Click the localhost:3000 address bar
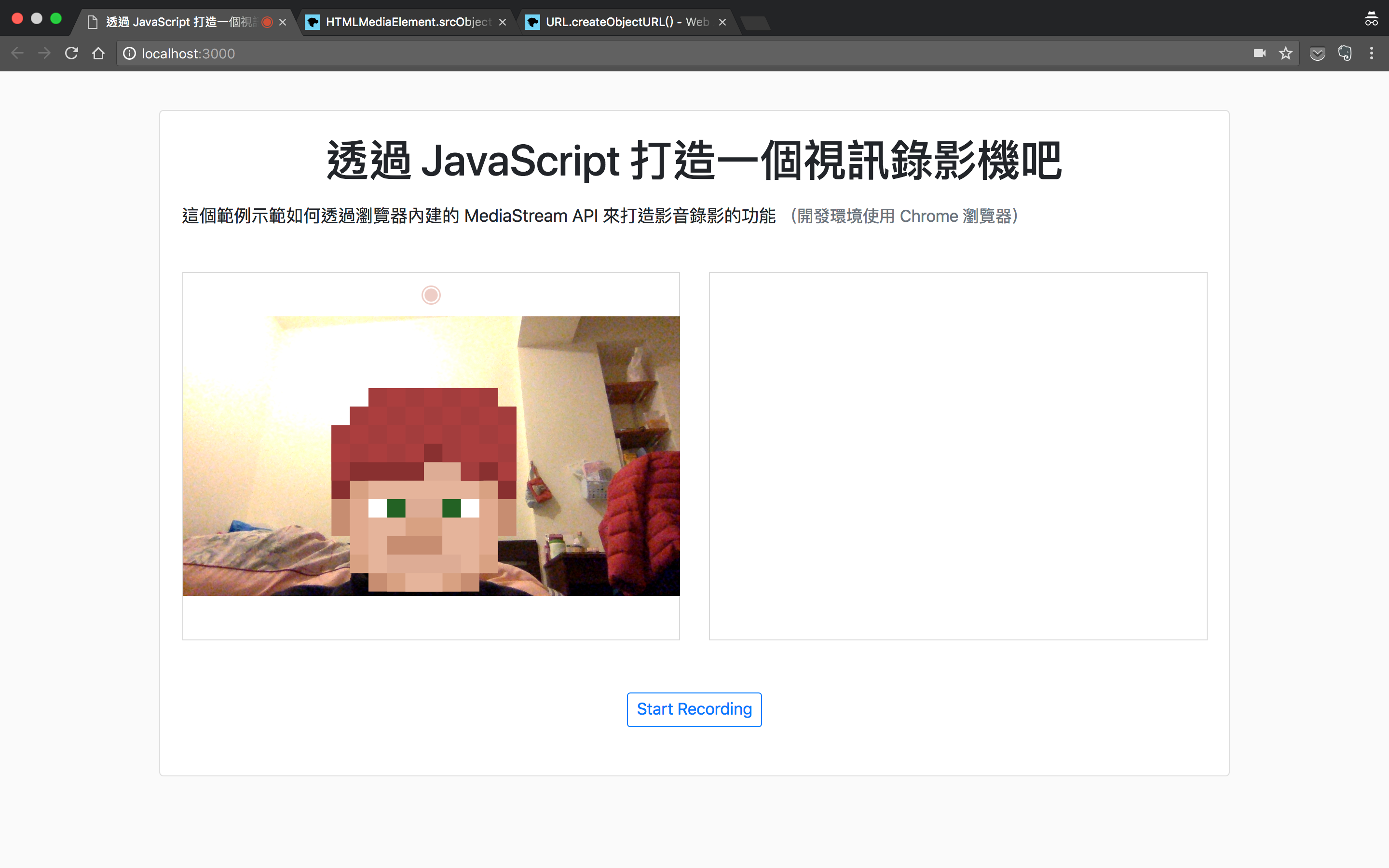 (x=707, y=54)
